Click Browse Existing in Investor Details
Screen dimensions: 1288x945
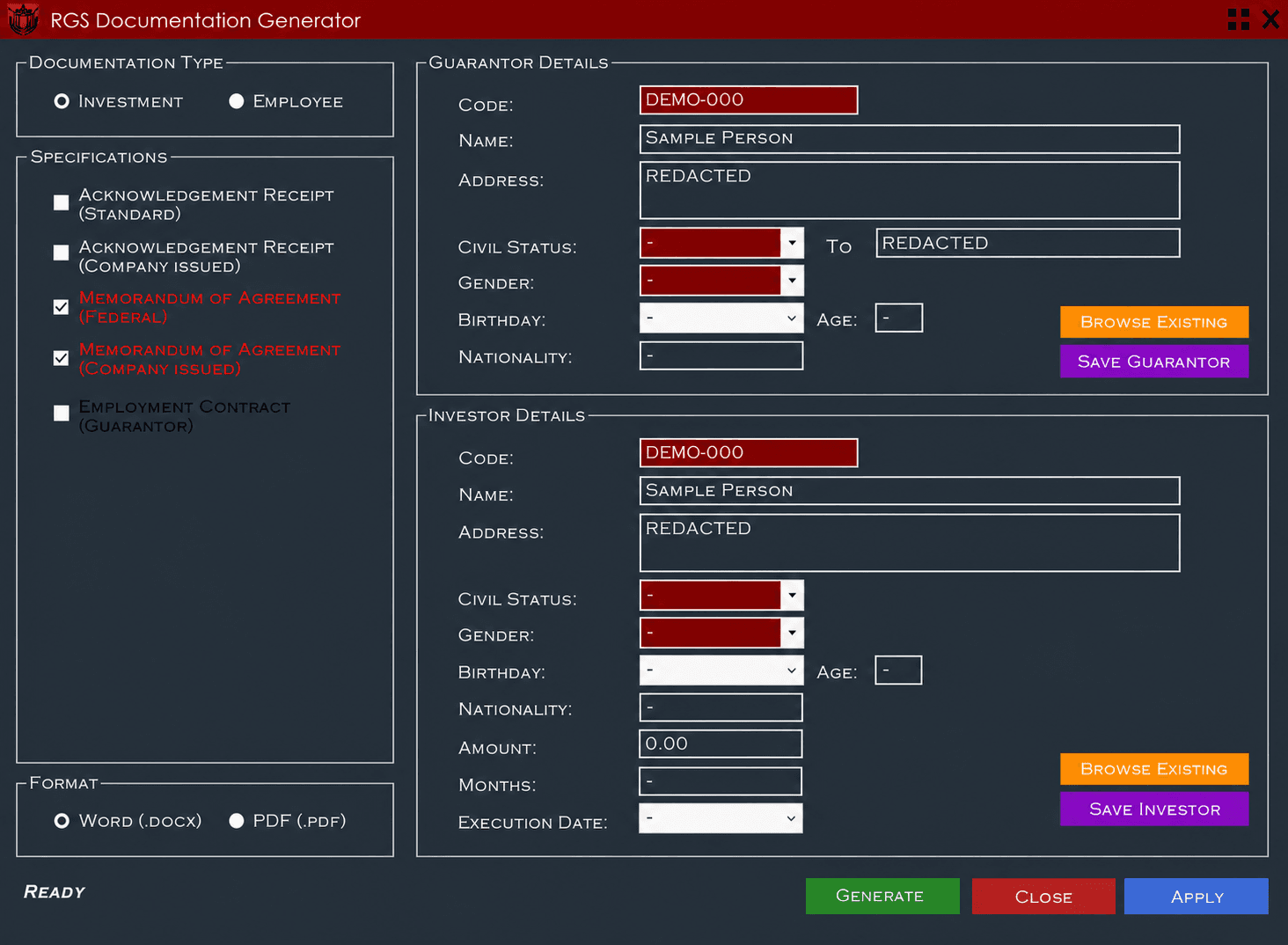click(x=1154, y=769)
